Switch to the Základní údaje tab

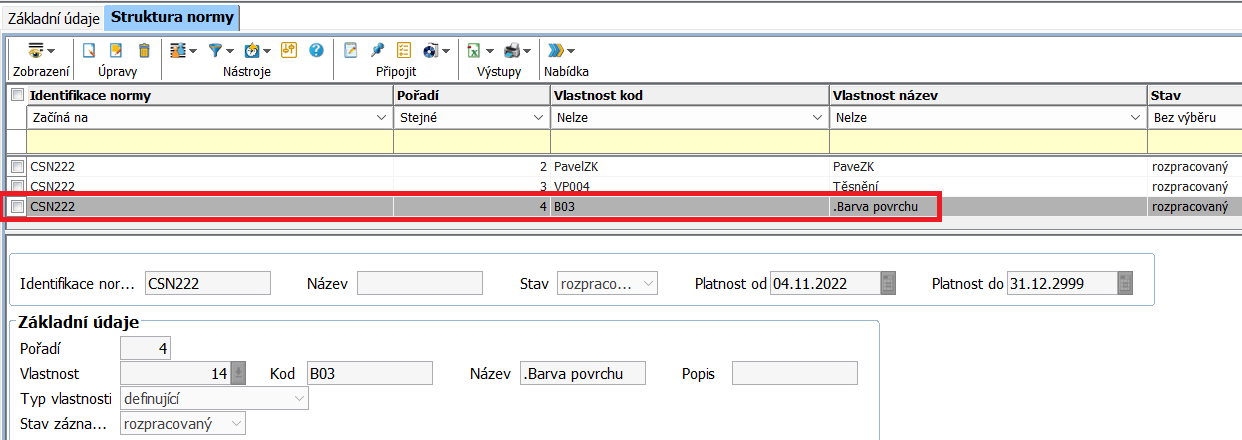point(53,17)
